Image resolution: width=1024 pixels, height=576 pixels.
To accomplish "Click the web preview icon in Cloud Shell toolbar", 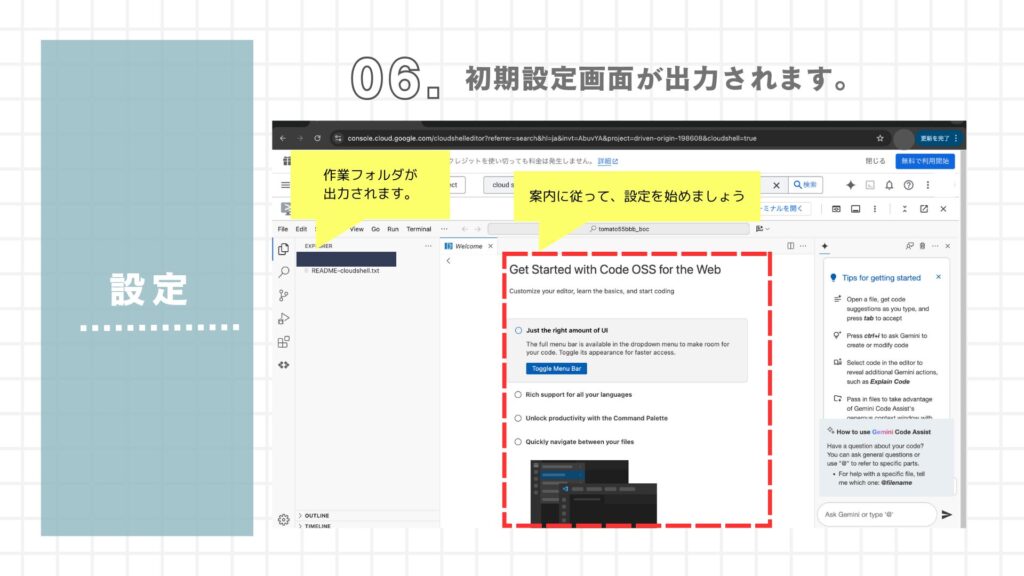I will (836, 209).
